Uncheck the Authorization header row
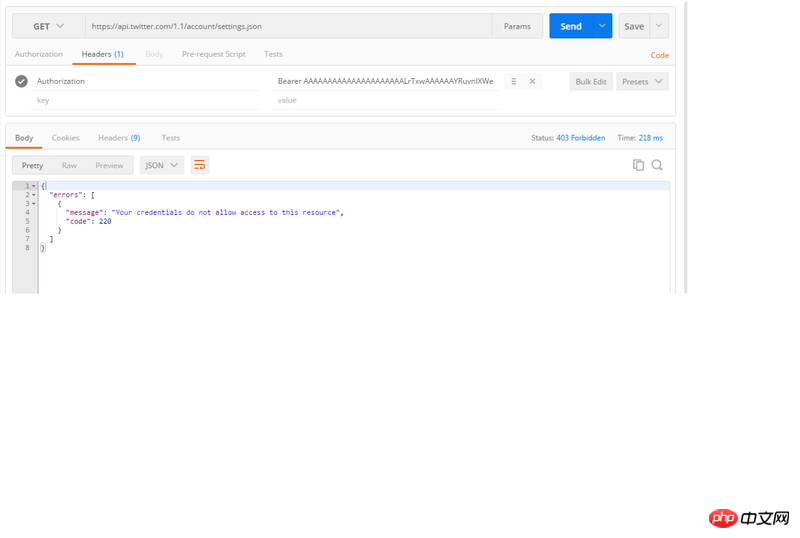Image resolution: width=800 pixels, height=538 pixels. (x=21, y=81)
